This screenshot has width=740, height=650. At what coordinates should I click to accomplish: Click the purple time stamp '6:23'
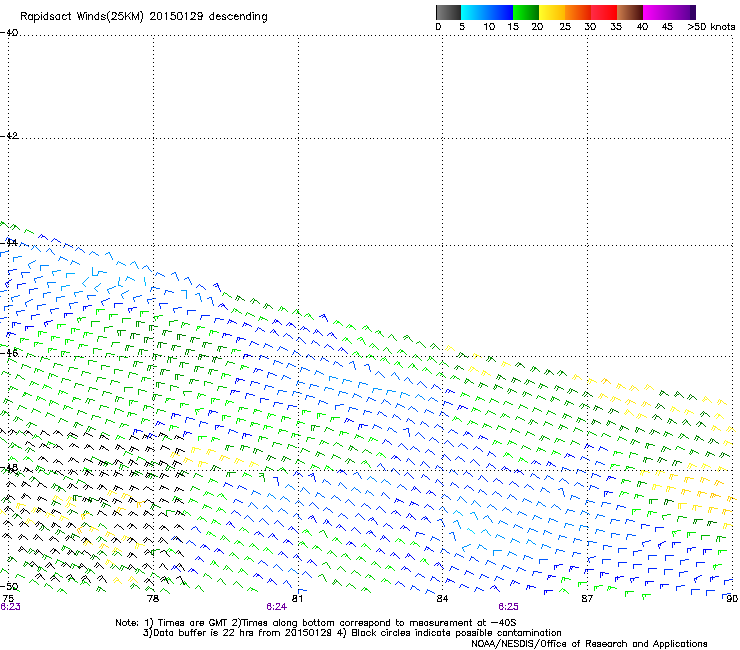click(10, 607)
